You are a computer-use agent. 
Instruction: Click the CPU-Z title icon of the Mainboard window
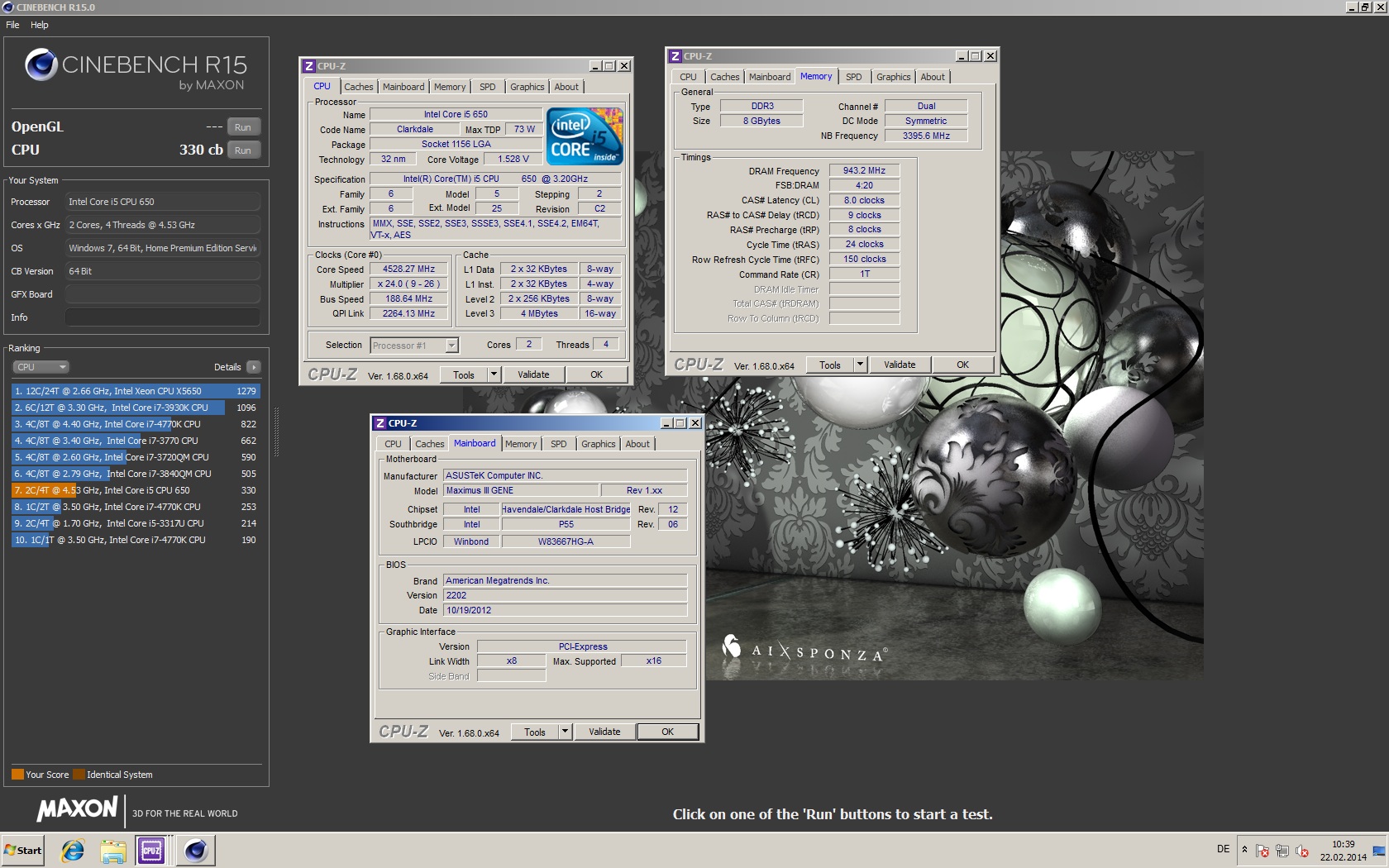380,423
